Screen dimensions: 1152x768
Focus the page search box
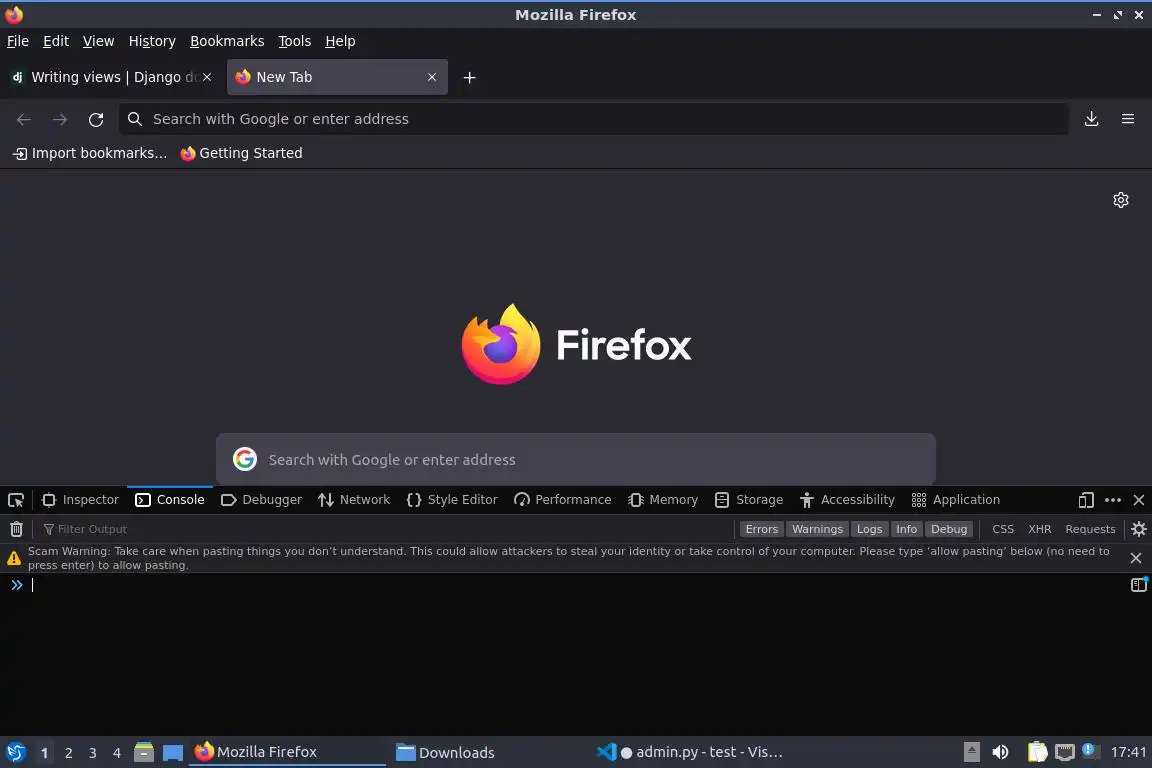point(576,459)
